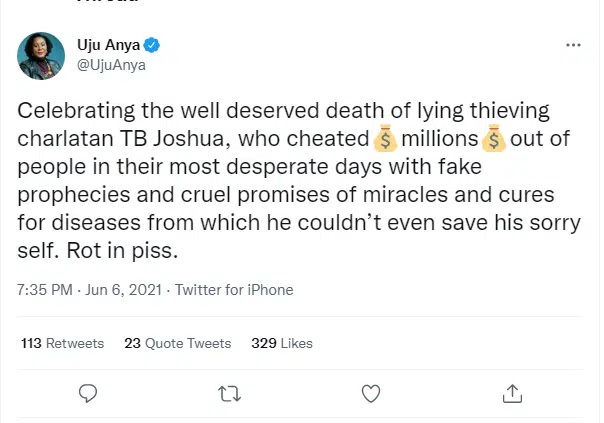Like the tweet with the heart icon
604x423 pixels.
tap(369, 391)
